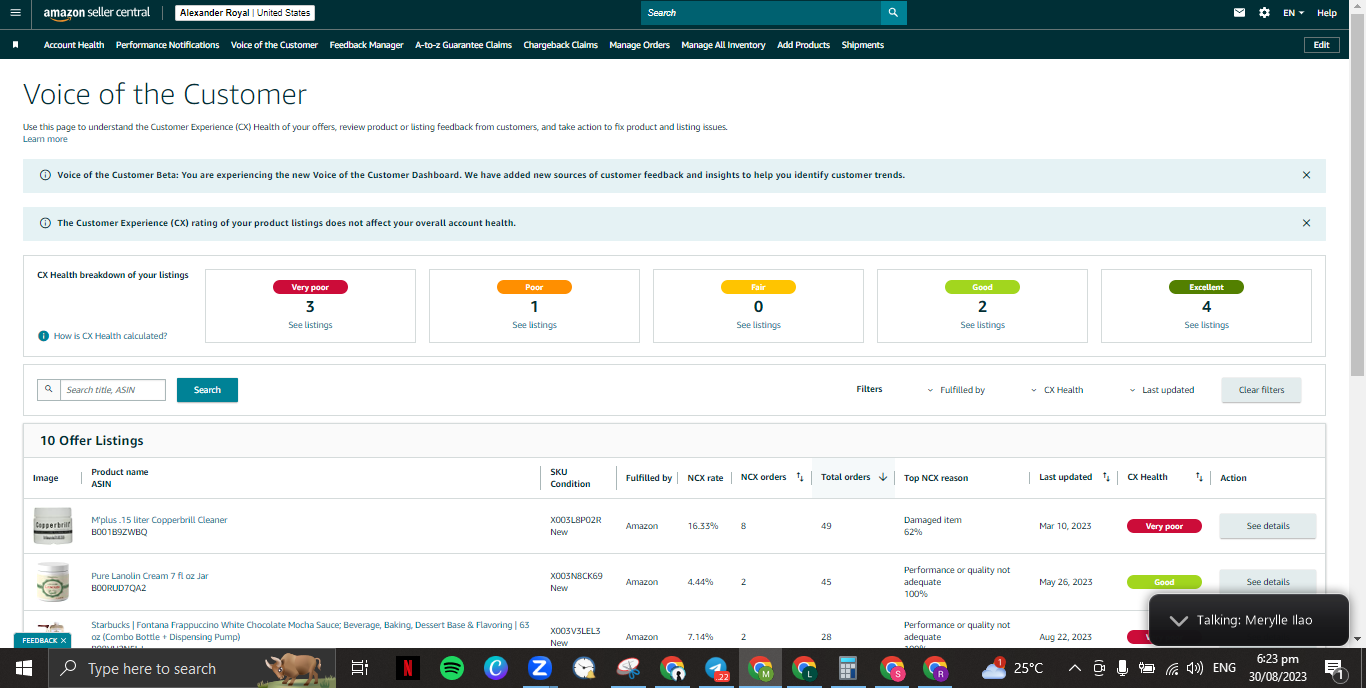Click the info icon beside How is CX Health calculated
The height and width of the screenshot is (688, 1366).
tap(43, 336)
